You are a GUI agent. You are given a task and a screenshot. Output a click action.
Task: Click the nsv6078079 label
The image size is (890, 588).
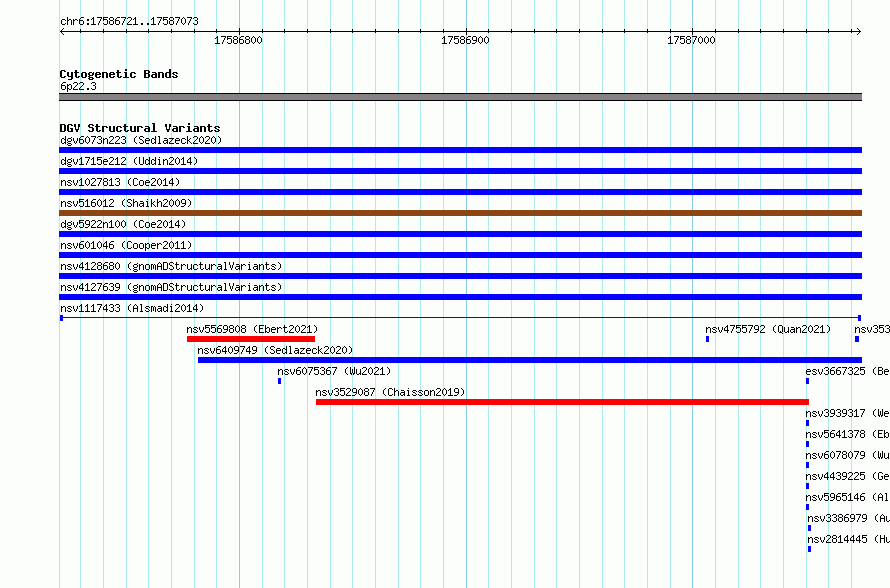point(847,455)
